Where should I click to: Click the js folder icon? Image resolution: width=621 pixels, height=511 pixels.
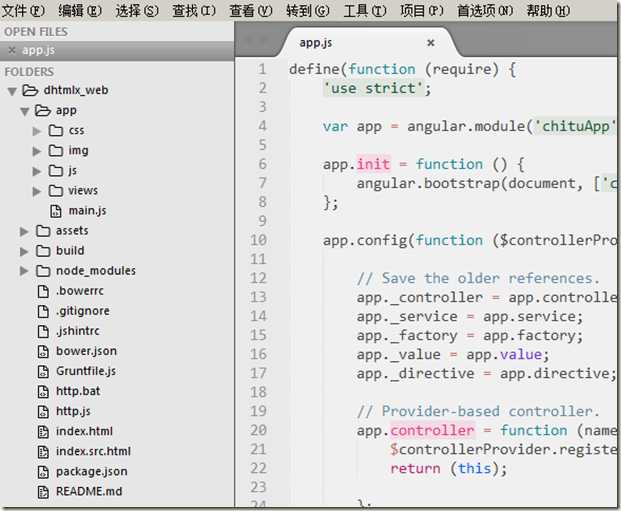pos(56,170)
